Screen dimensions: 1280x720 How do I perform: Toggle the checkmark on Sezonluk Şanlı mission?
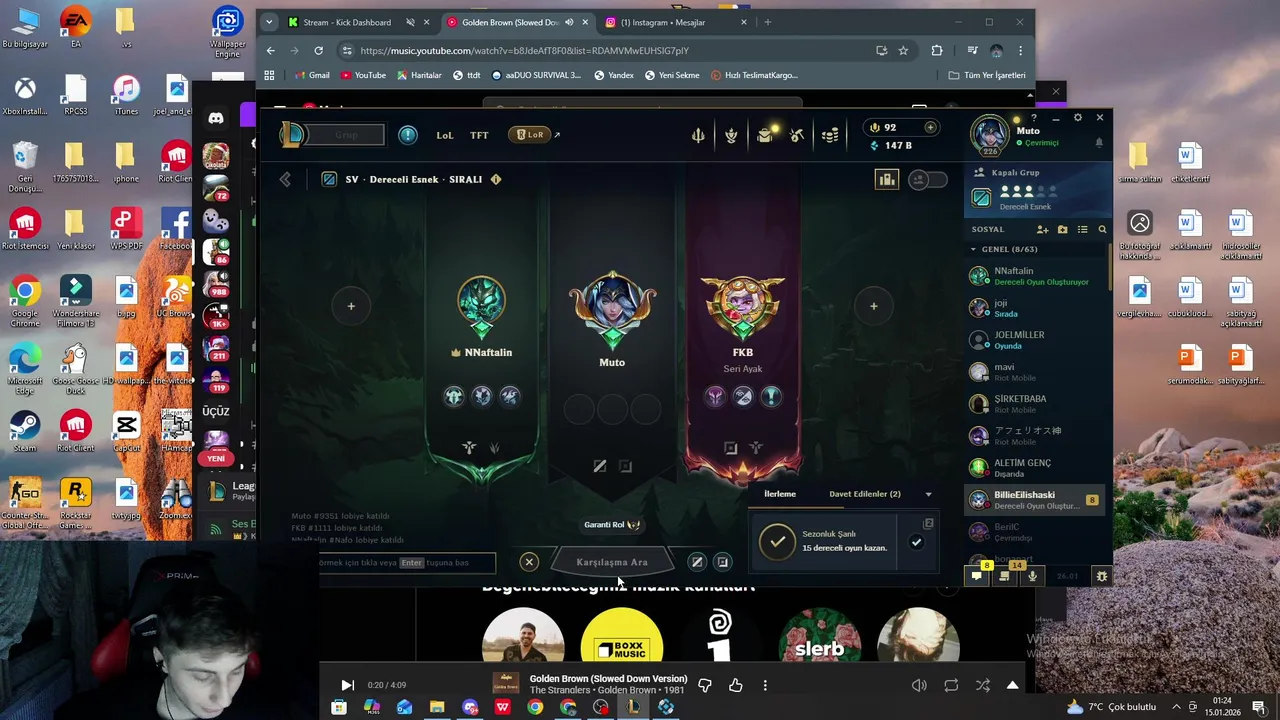[x=916, y=542]
